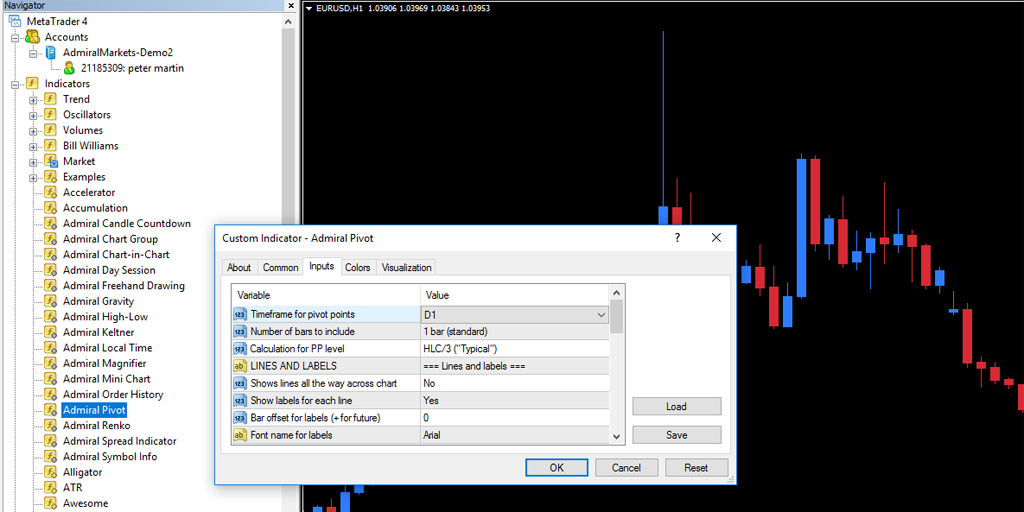Image resolution: width=1024 pixels, height=512 pixels.
Task: Click the Accounts folder icon
Action: tap(33, 37)
